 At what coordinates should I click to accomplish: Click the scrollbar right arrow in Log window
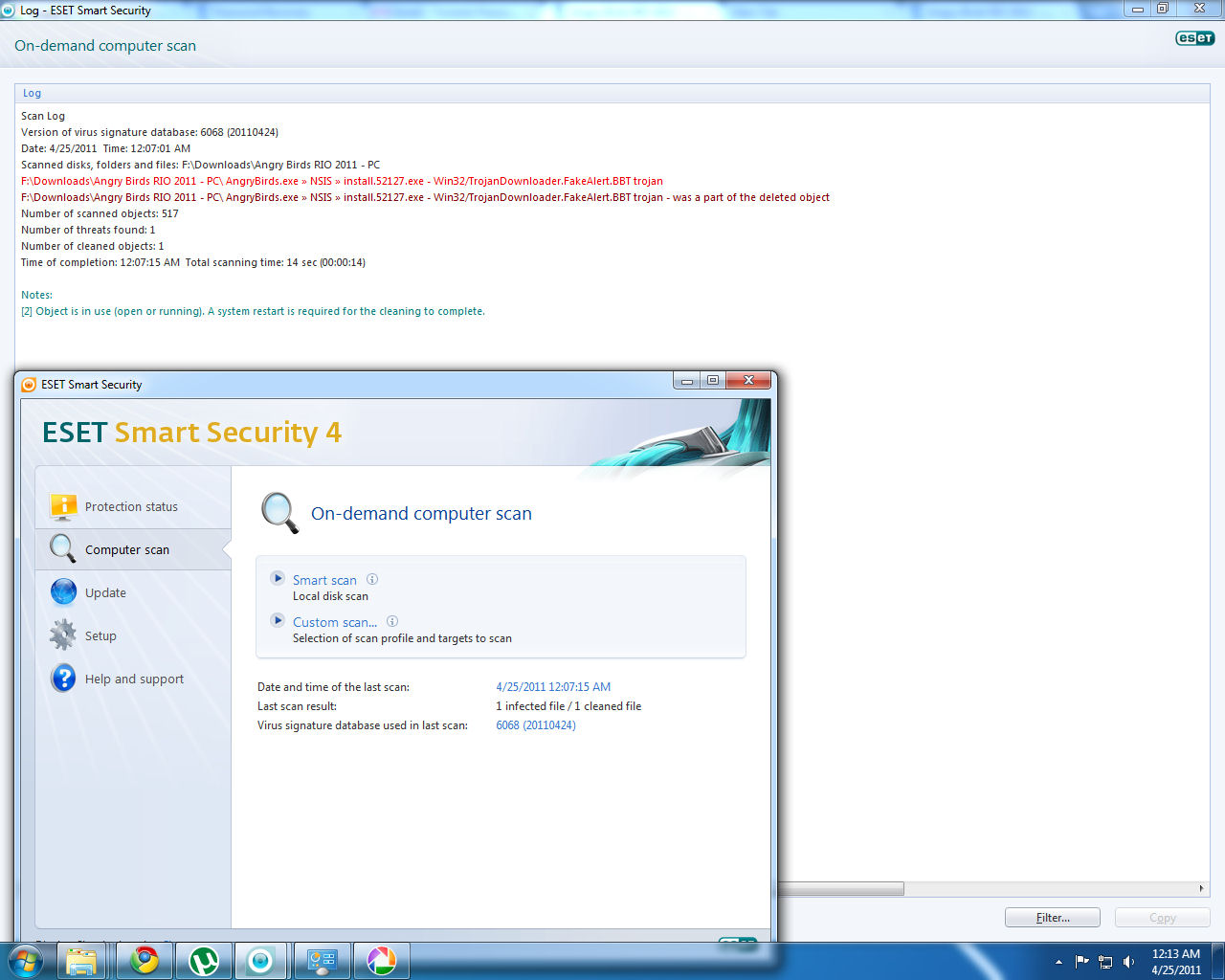1202,889
